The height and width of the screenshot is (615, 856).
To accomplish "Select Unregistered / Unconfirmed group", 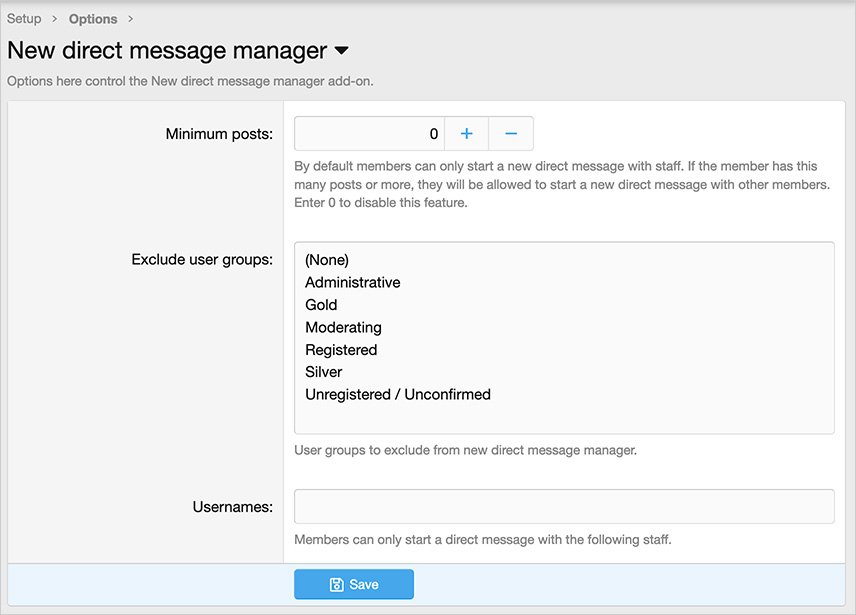I will [x=397, y=395].
